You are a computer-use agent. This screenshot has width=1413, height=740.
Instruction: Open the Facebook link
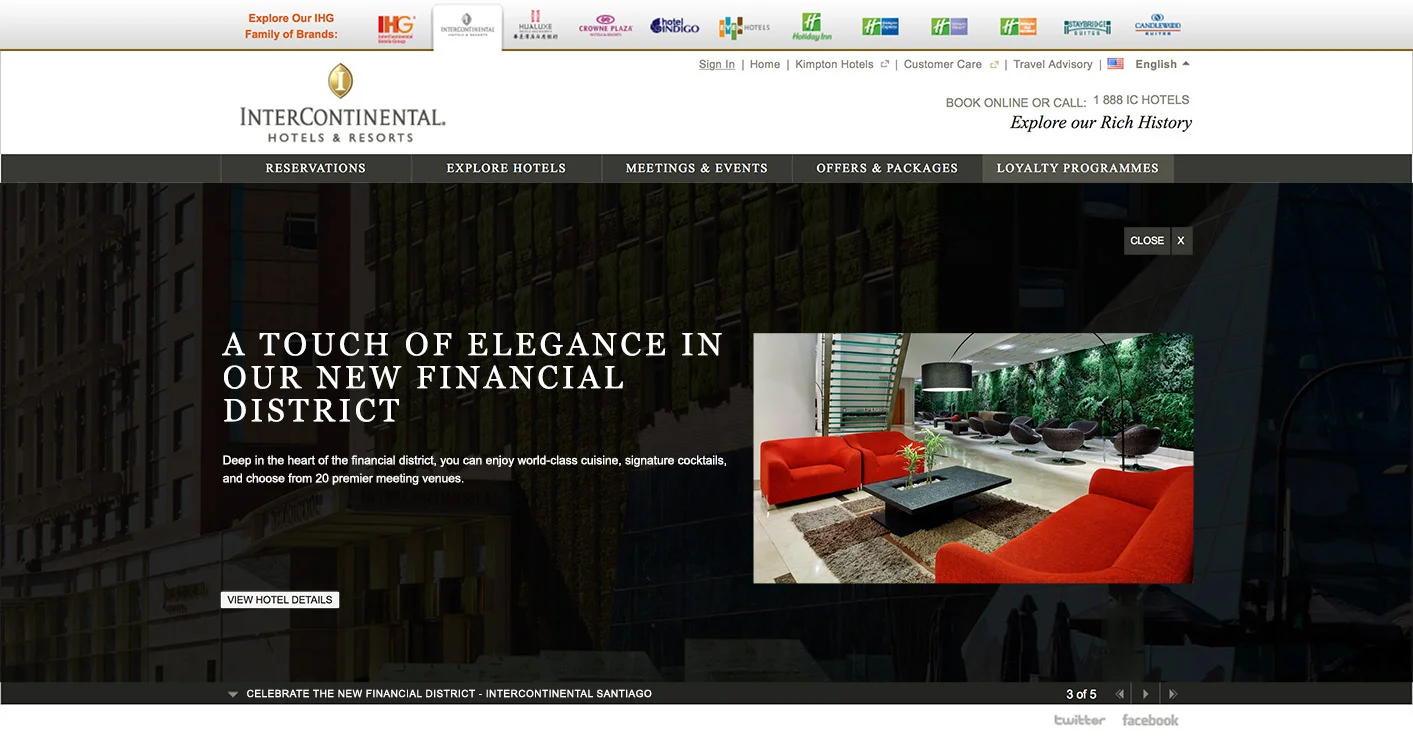tap(1150, 720)
